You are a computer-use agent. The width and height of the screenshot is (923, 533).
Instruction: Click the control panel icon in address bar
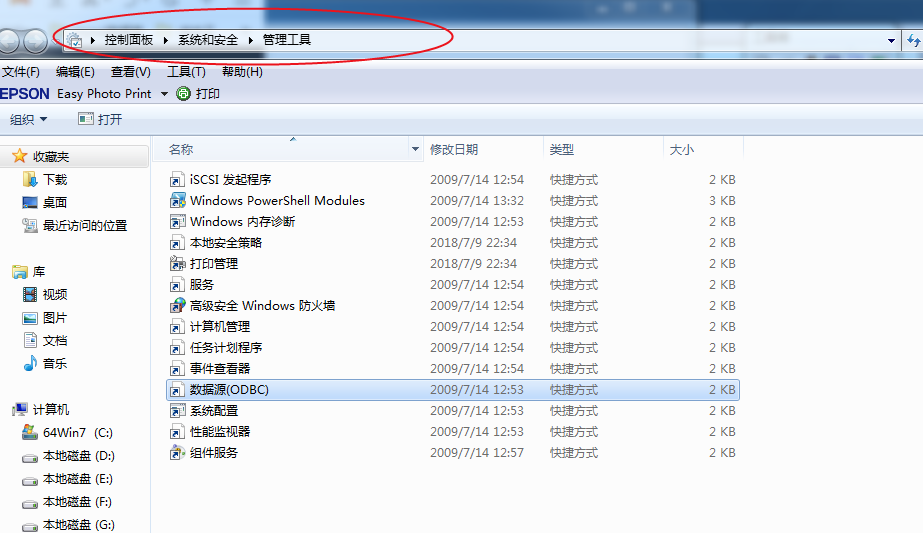click(x=74, y=40)
